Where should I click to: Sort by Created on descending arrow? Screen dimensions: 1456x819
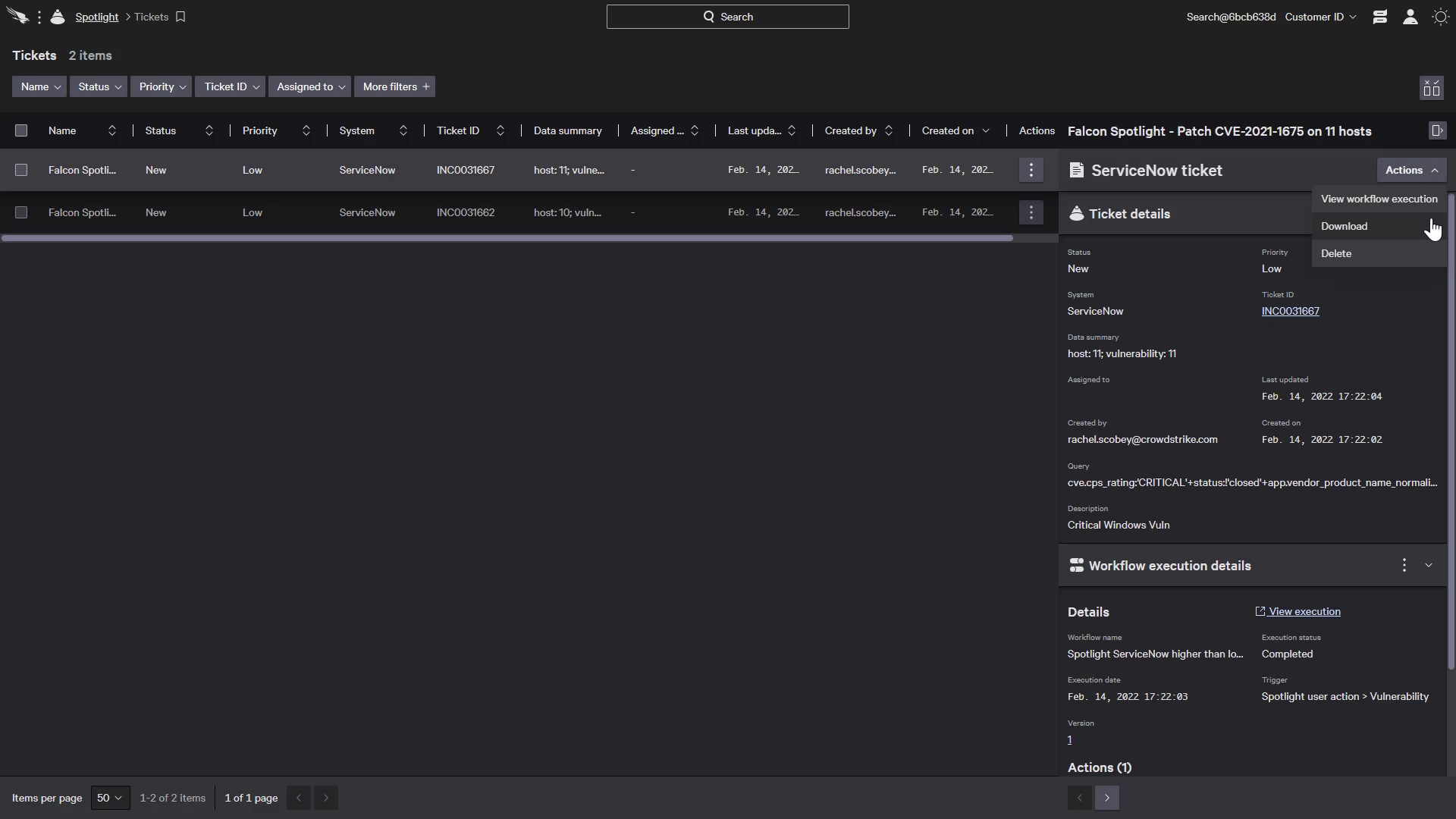986,130
